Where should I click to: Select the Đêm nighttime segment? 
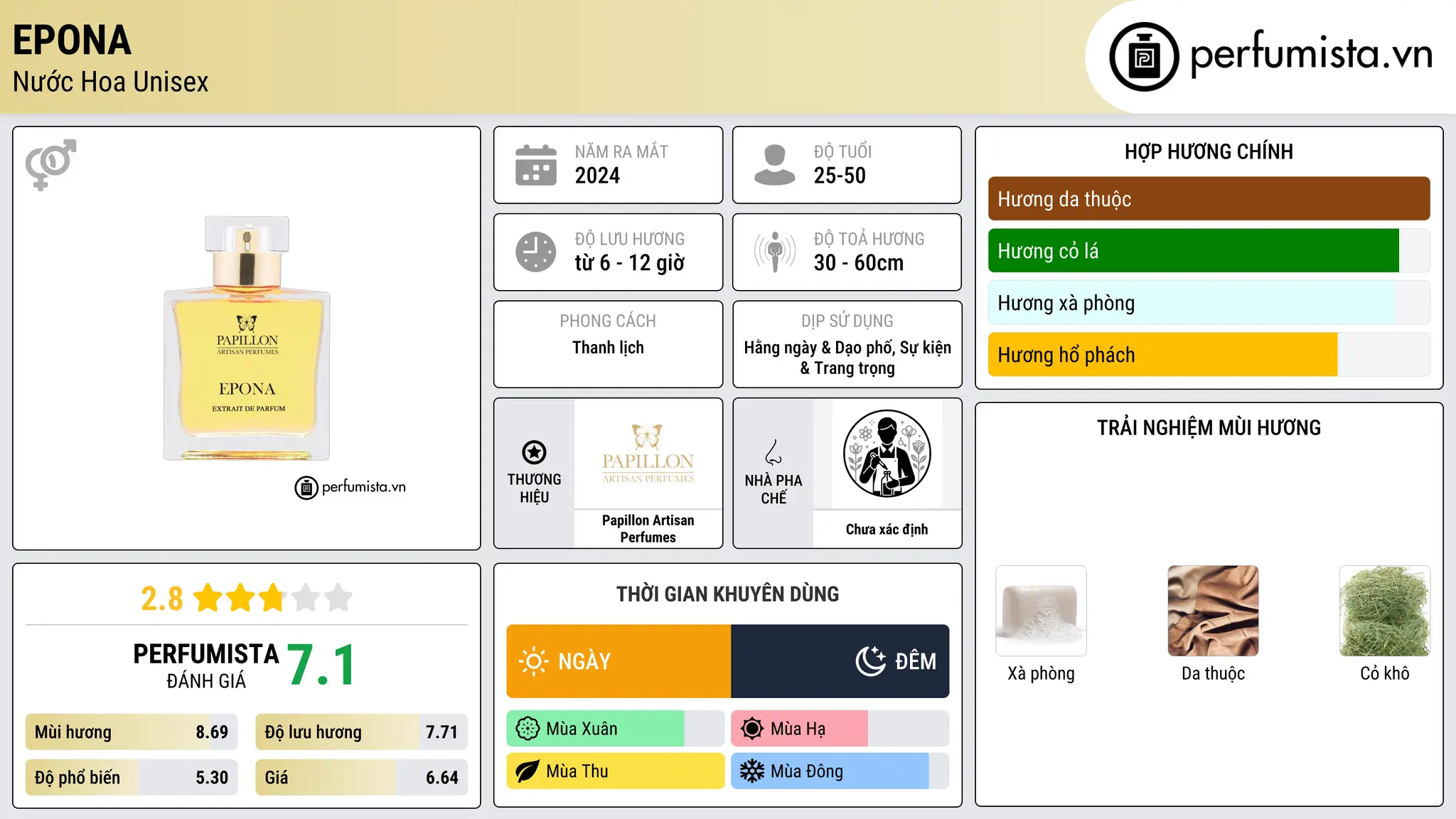tap(840, 661)
